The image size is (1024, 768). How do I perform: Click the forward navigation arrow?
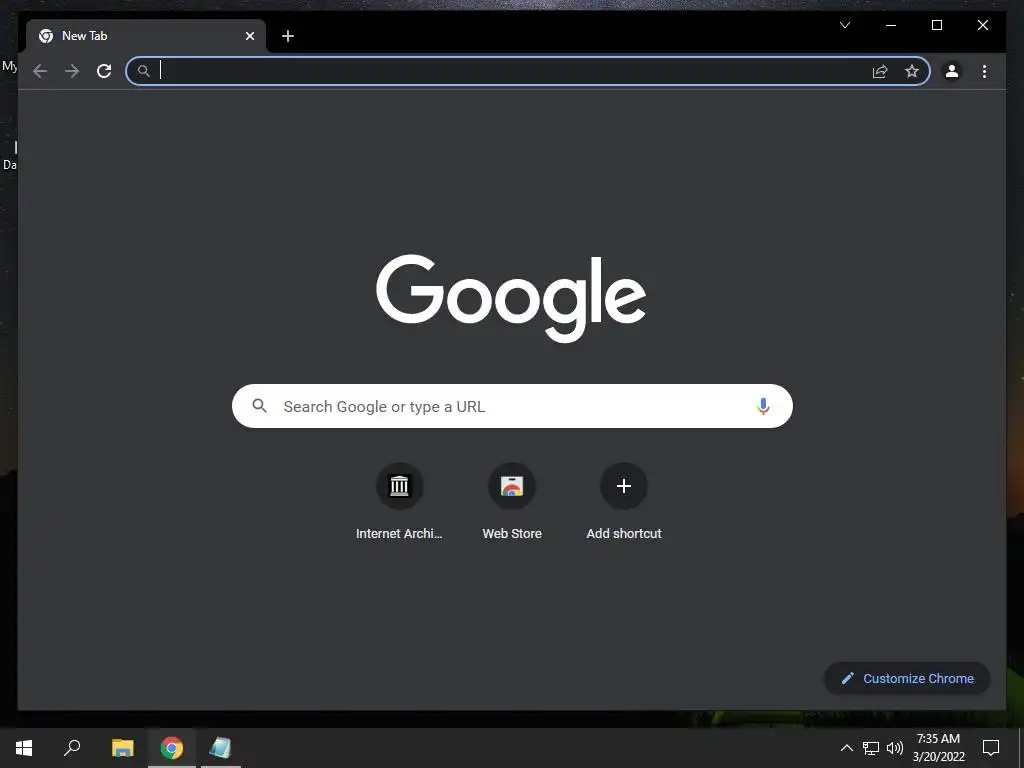[72, 71]
